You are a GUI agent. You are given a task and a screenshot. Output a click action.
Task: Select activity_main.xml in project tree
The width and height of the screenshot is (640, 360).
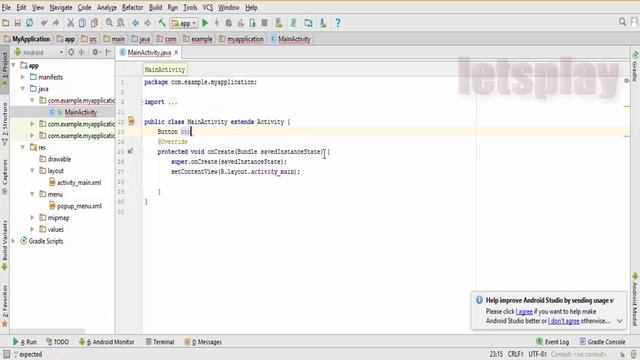click(79, 182)
